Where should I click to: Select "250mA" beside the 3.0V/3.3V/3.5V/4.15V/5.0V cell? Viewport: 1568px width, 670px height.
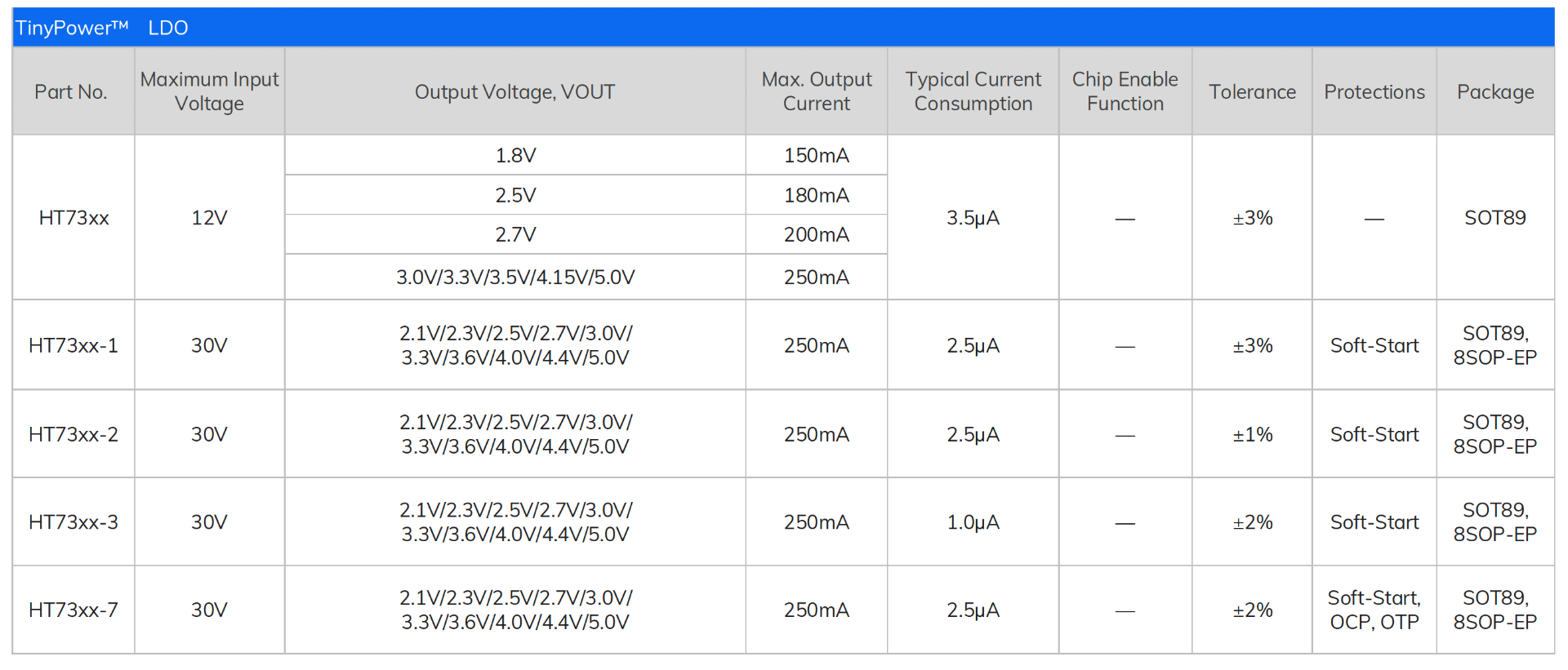[817, 277]
